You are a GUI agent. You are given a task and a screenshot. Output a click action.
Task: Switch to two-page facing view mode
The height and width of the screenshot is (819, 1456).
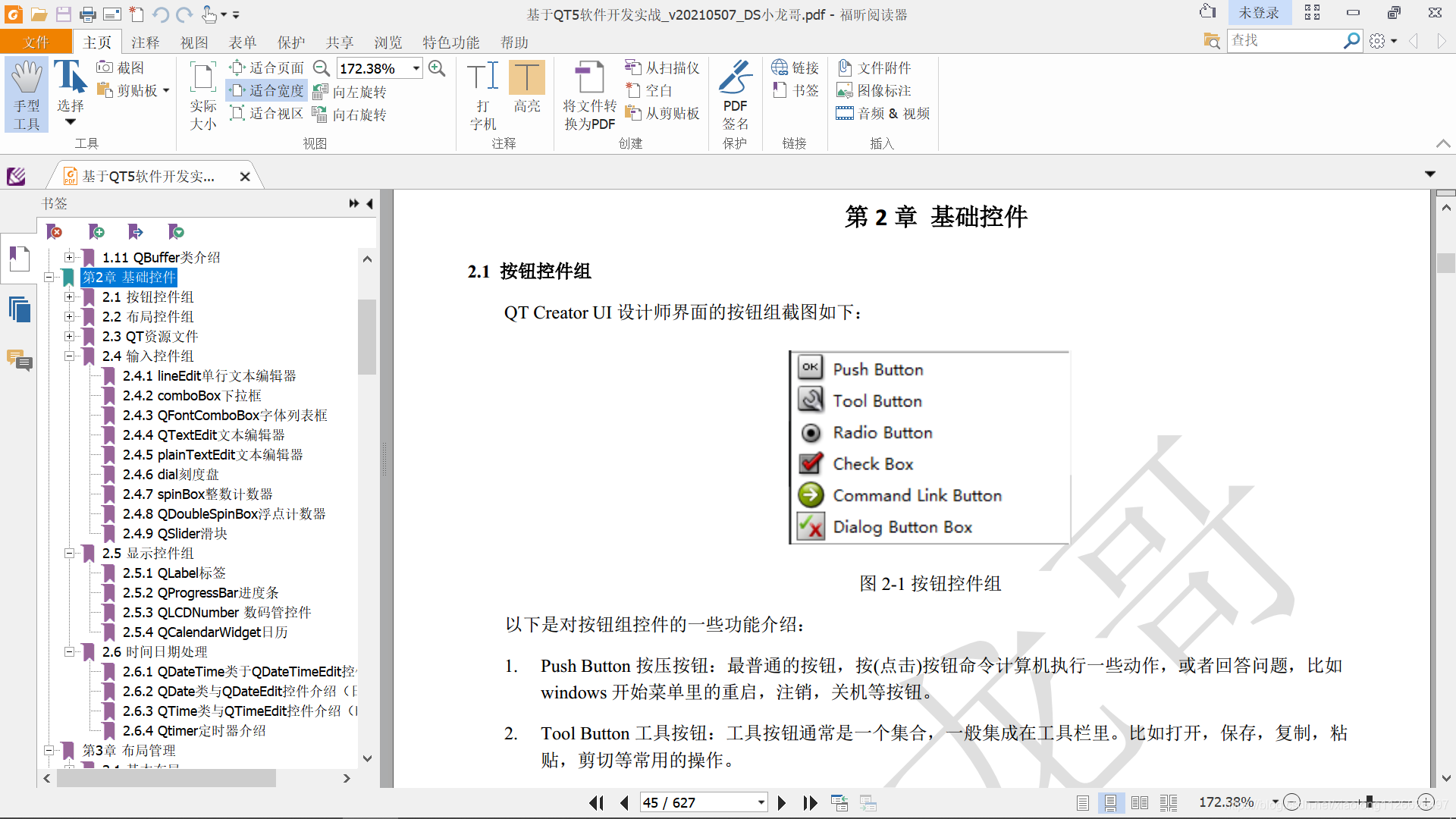pyautogui.click(x=1139, y=802)
